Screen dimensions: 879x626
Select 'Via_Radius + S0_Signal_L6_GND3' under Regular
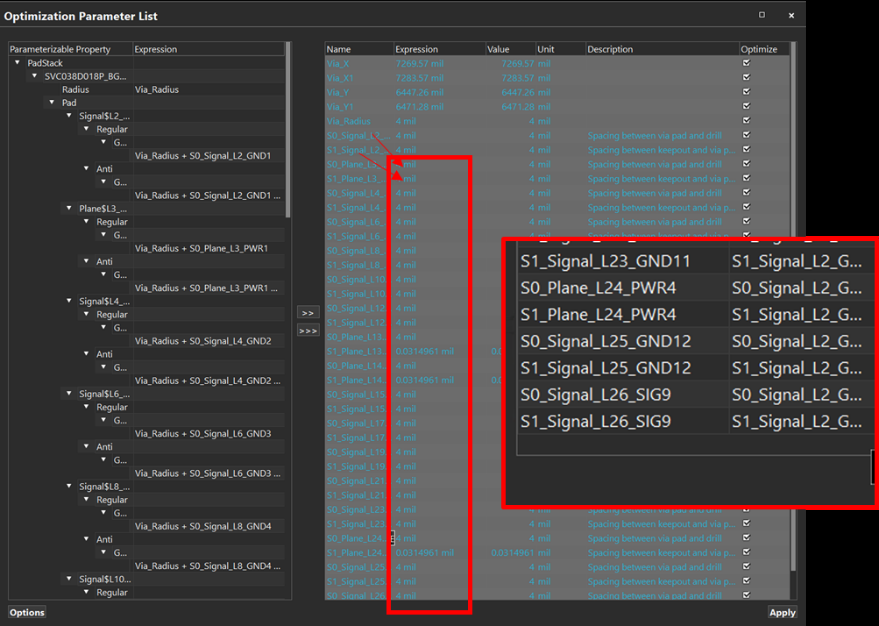(203, 433)
